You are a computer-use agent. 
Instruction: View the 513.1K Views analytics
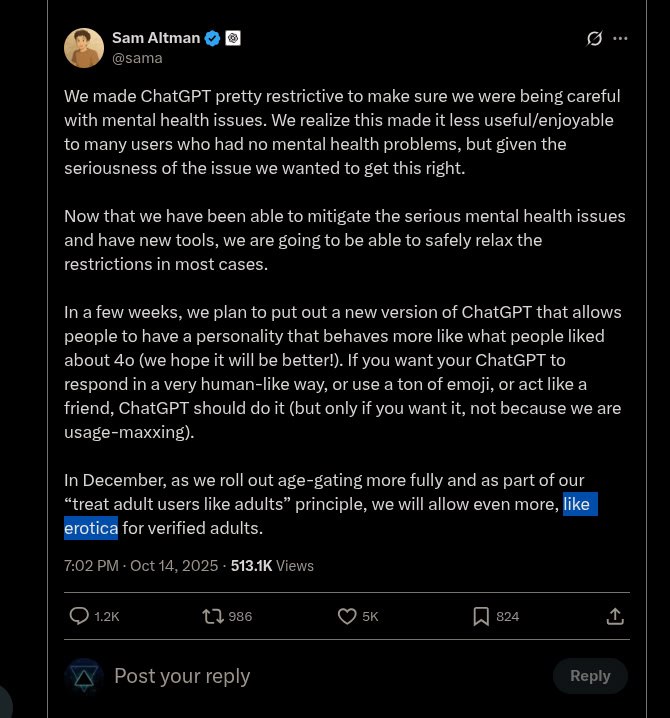tap(272, 565)
